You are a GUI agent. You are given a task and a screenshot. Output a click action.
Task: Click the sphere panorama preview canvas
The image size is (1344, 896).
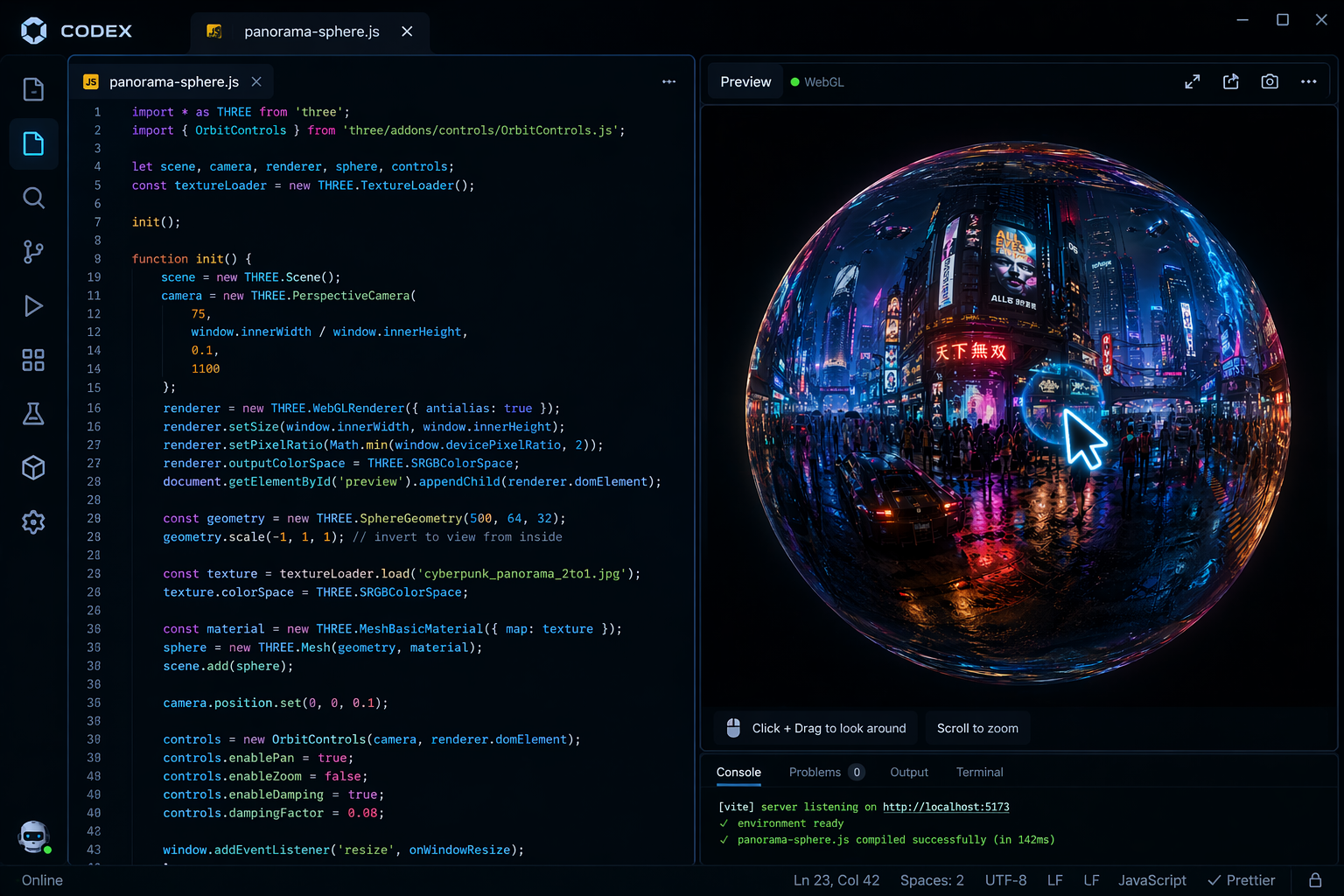[1018, 411]
